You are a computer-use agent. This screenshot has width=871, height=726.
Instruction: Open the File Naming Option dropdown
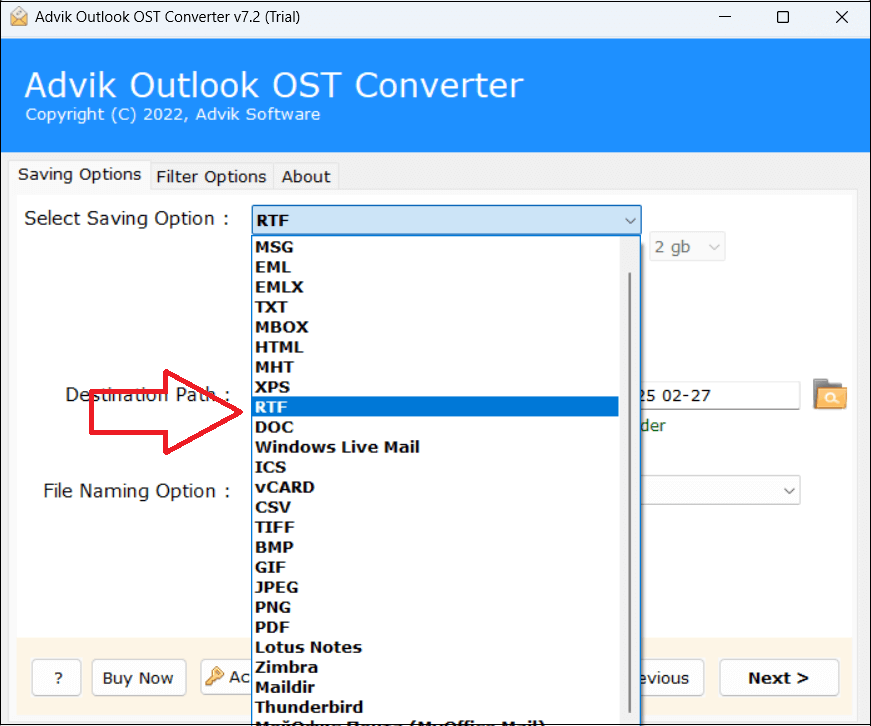click(x=720, y=490)
